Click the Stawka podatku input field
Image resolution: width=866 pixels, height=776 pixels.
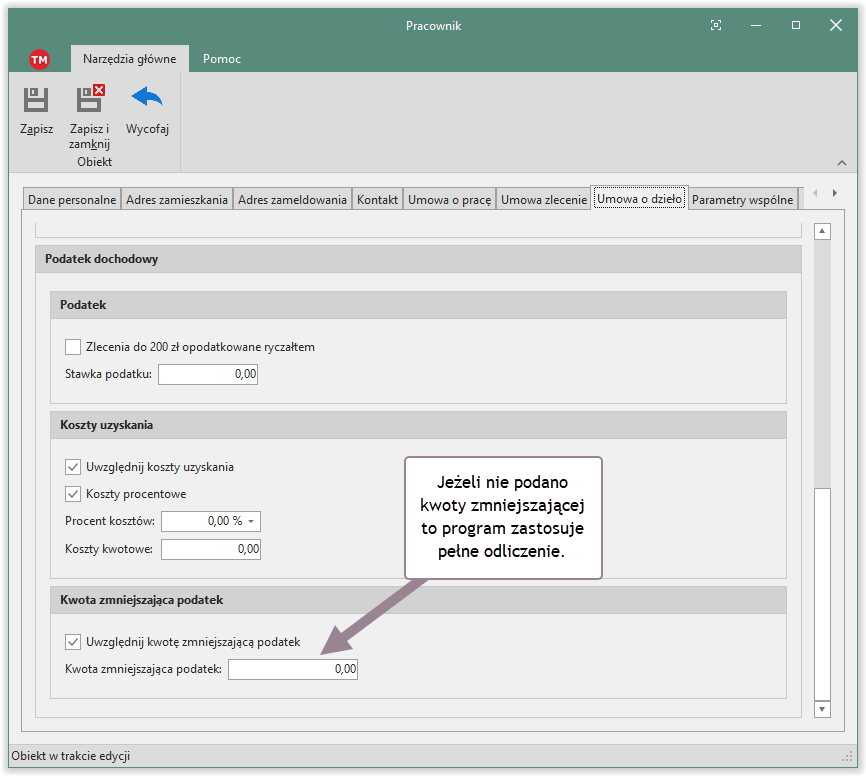click(208, 374)
